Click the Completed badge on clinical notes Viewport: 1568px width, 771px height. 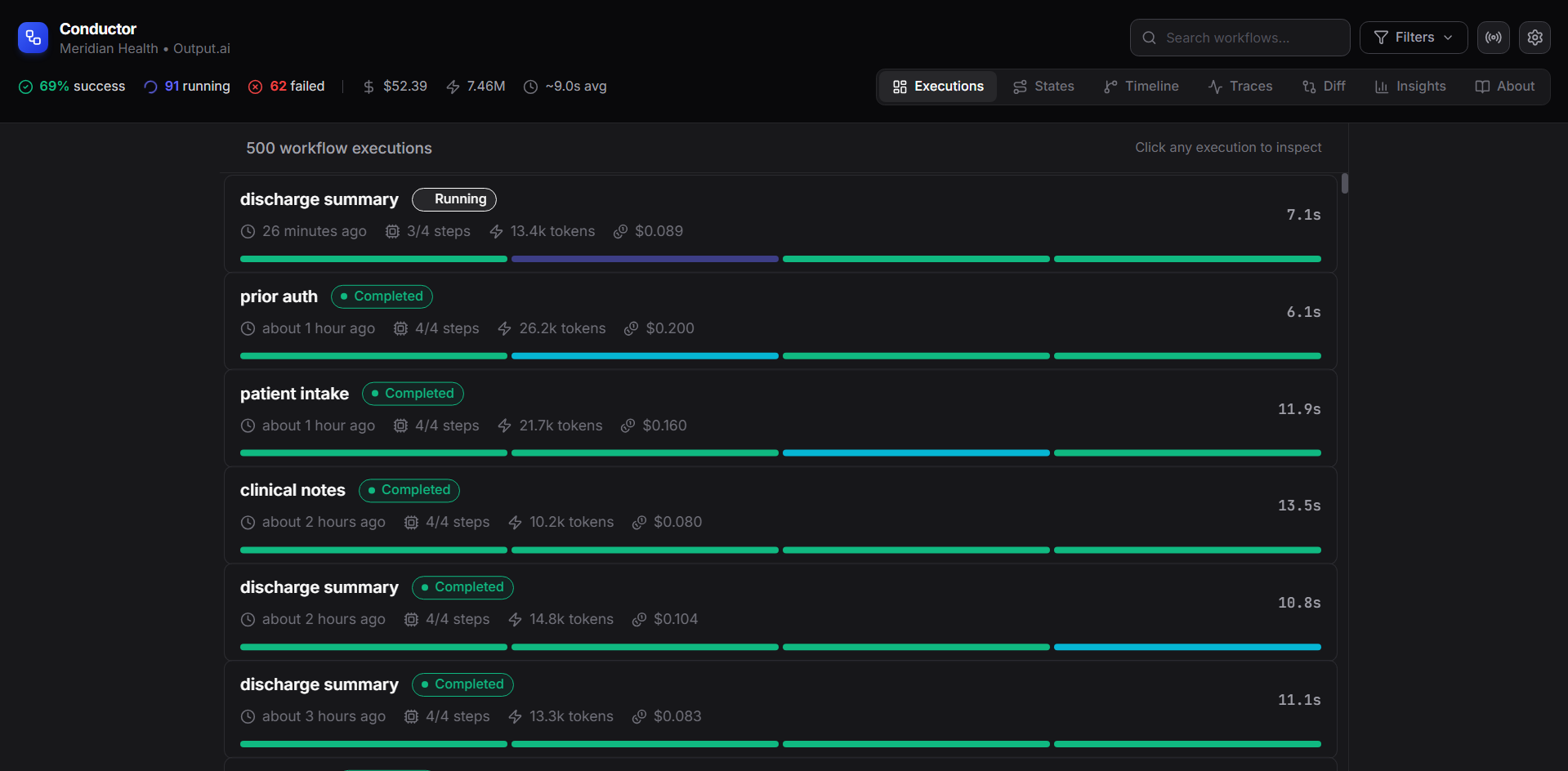(x=409, y=490)
